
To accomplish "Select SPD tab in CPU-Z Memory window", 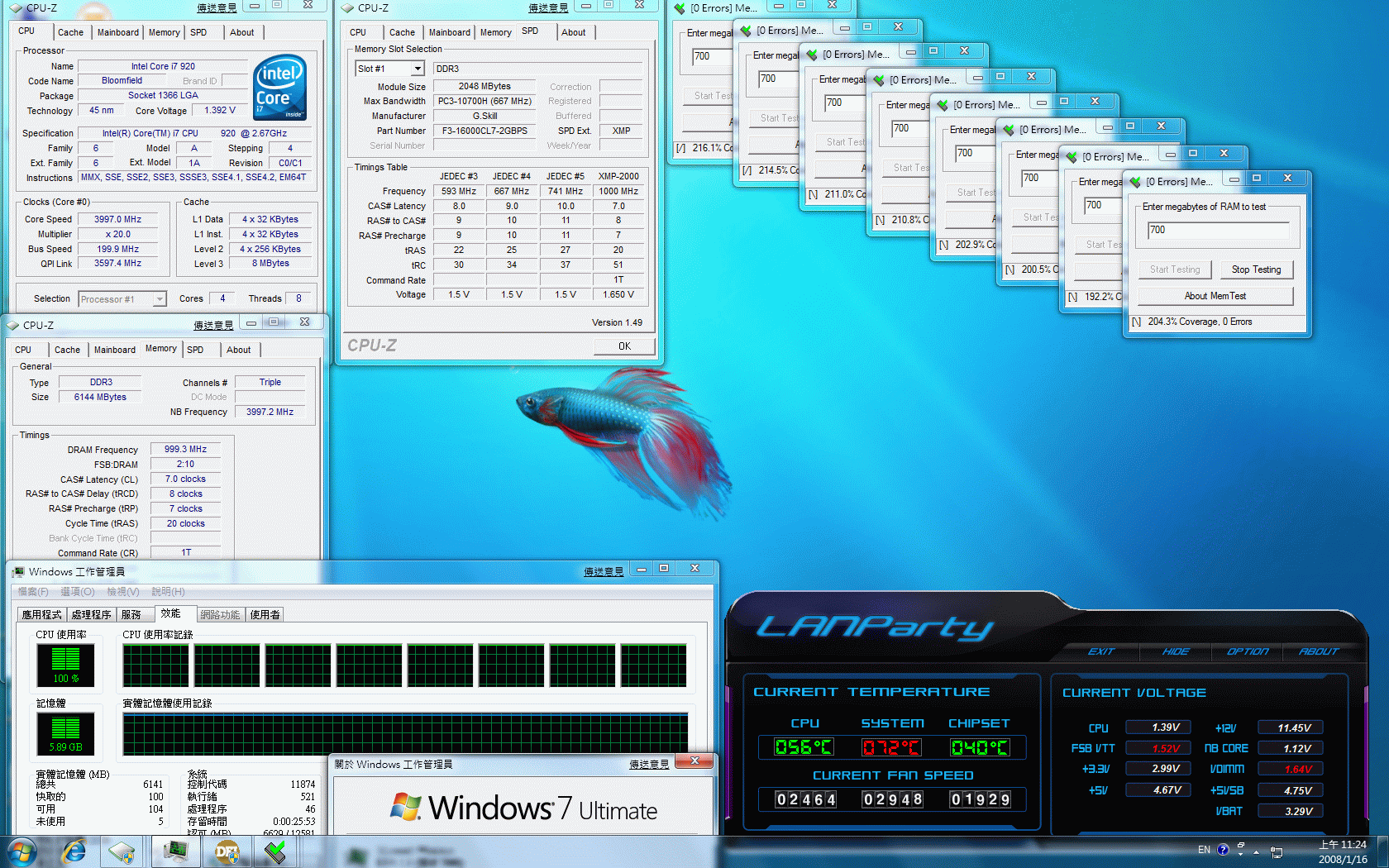I will pyautogui.click(x=195, y=350).
